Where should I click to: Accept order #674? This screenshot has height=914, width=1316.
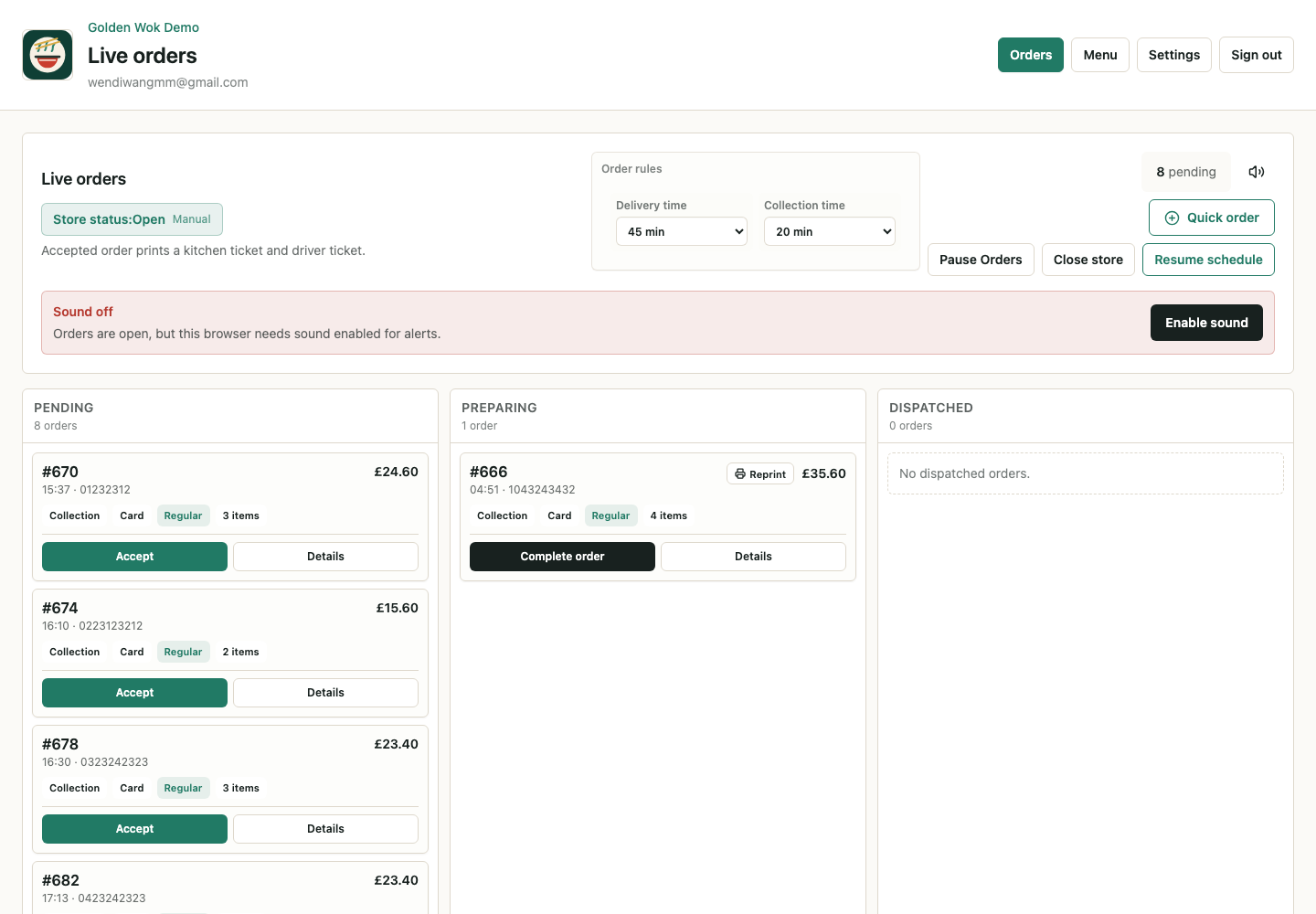pos(134,693)
